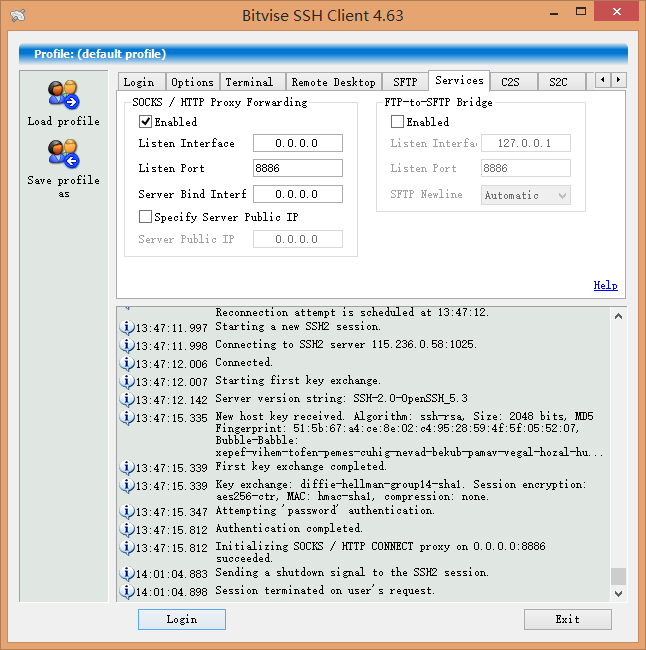646x650 pixels.
Task: Click 'Session terminated on user's request' text
Action: pyautogui.click(x=325, y=591)
